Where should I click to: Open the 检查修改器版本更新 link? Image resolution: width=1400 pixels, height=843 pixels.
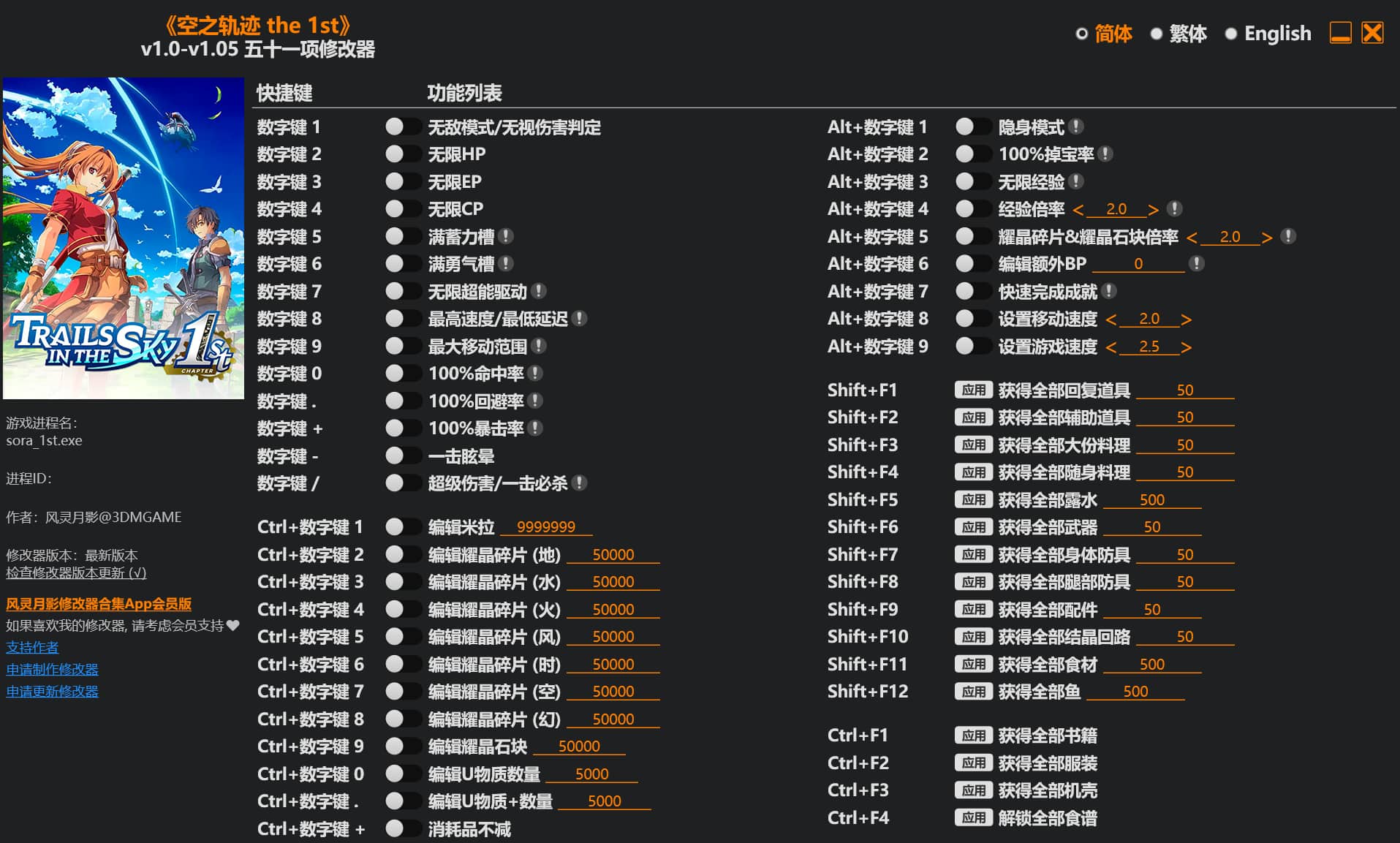pyautogui.click(x=76, y=572)
